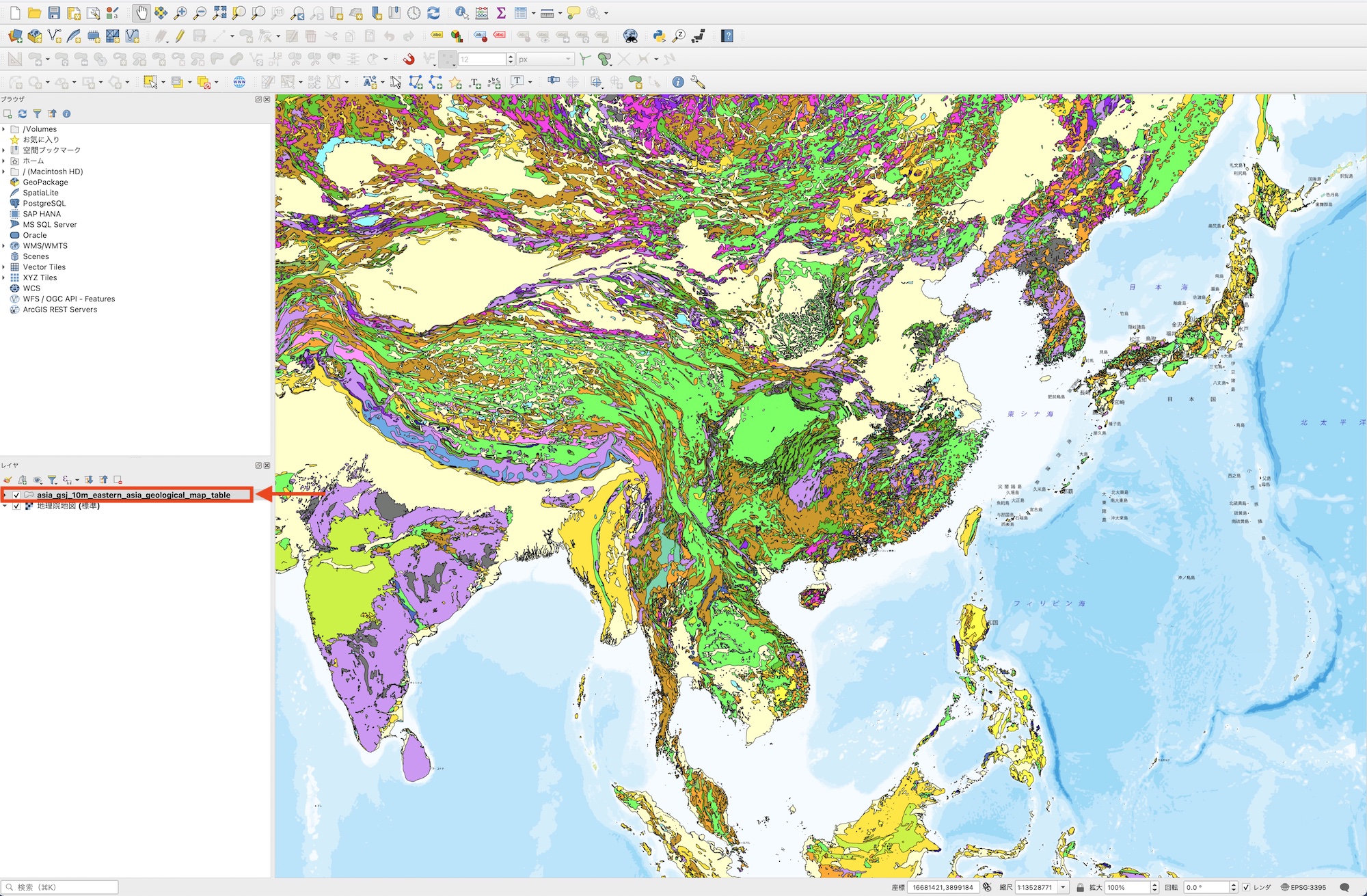Close the ブラウザ panel
The image size is (1367, 896).
267,99
